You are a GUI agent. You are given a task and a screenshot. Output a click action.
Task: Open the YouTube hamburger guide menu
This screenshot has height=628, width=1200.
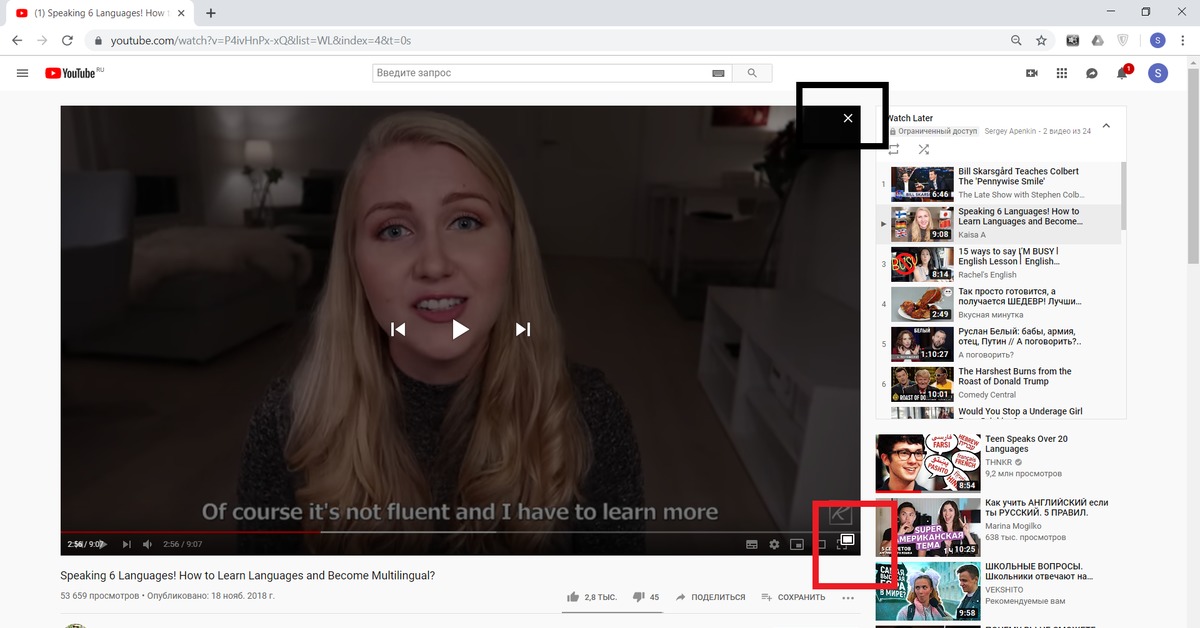22,73
